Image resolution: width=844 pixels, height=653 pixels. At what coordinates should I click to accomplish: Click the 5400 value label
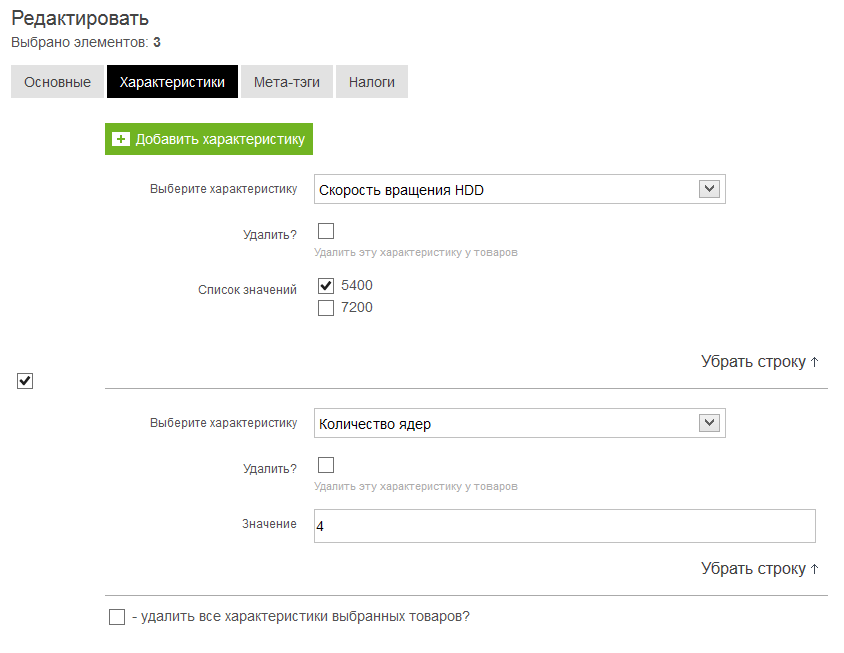357,285
